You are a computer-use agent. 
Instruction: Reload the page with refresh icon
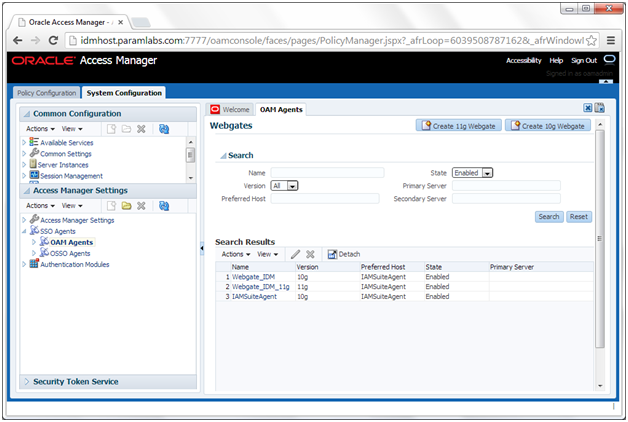point(53,40)
